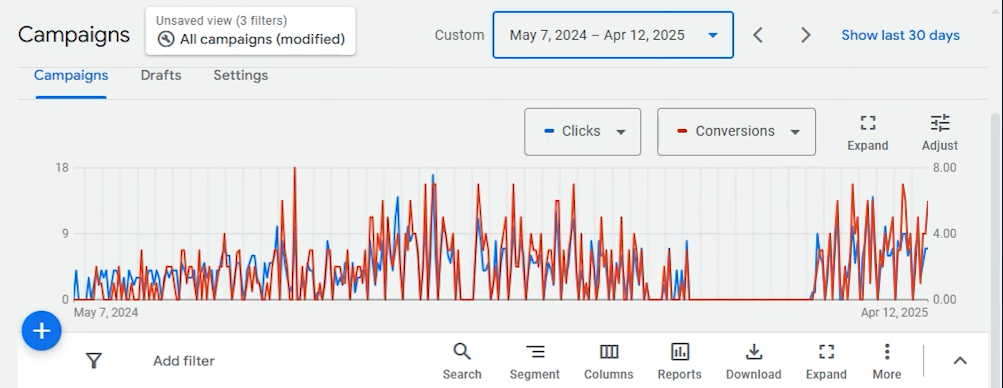This screenshot has width=1003, height=388.
Task: Switch to the Drafts tab
Action: [x=161, y=75]
